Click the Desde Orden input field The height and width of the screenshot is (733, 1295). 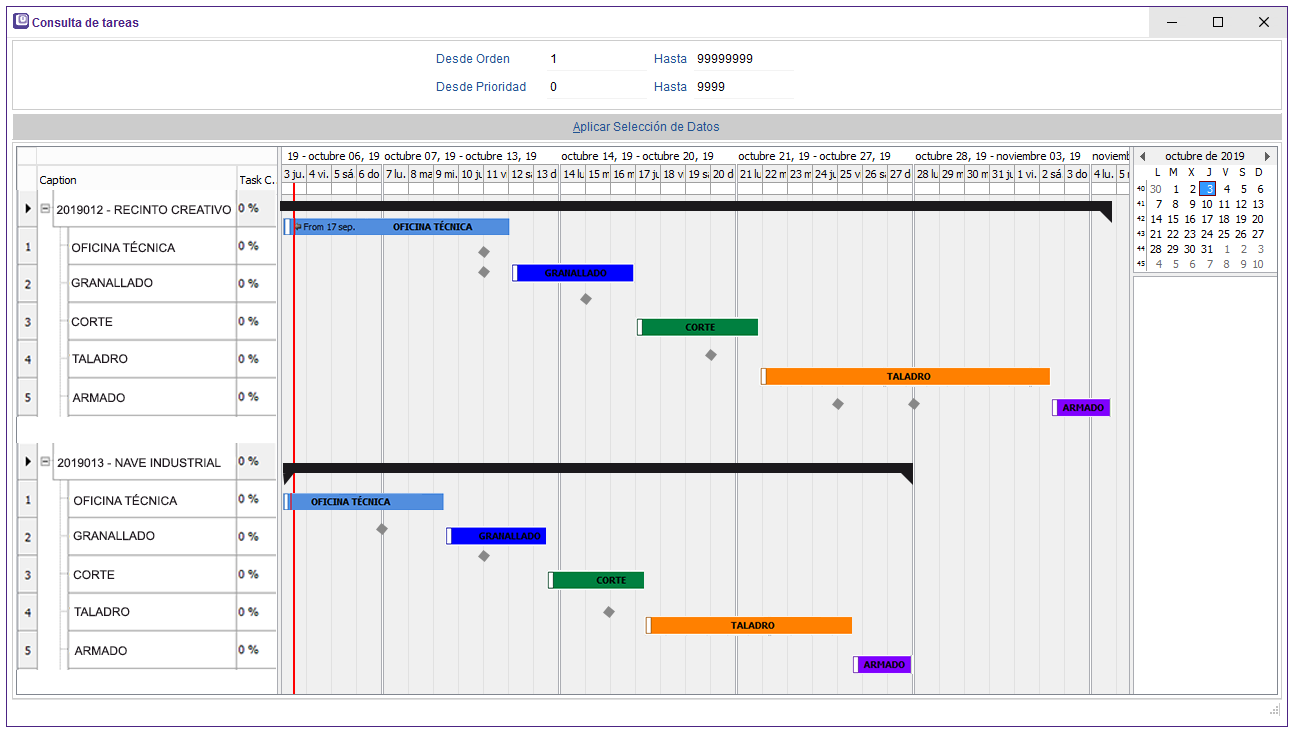[x=595, y=59]
